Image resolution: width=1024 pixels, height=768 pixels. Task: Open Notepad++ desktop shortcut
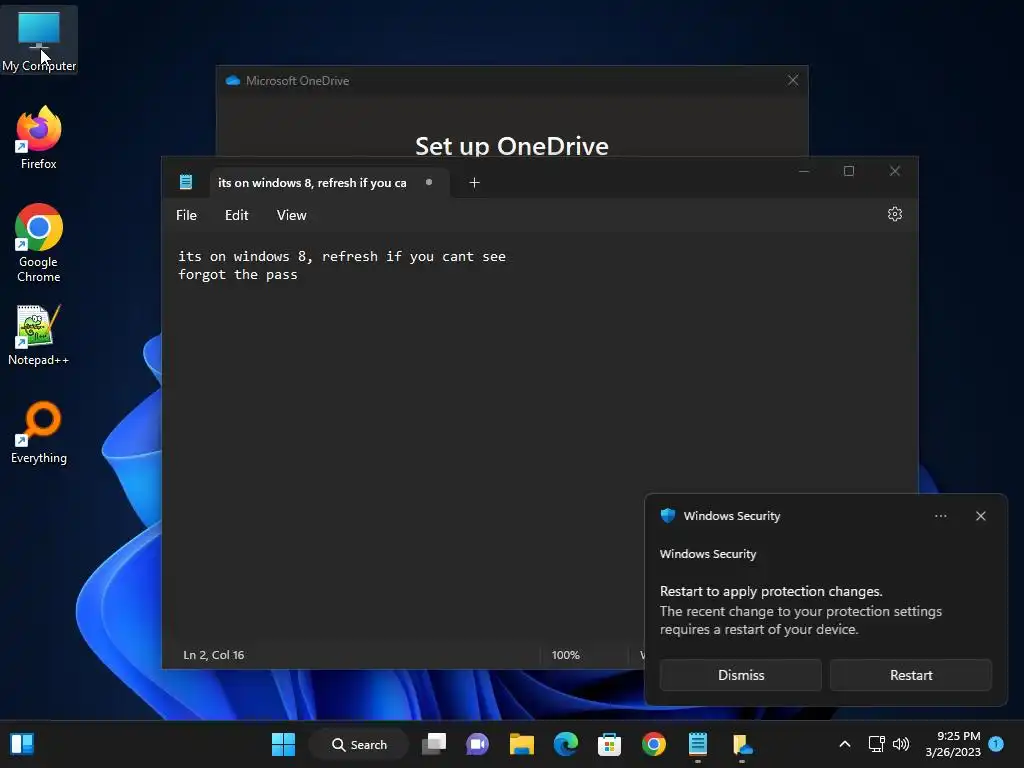coord(39,335)
